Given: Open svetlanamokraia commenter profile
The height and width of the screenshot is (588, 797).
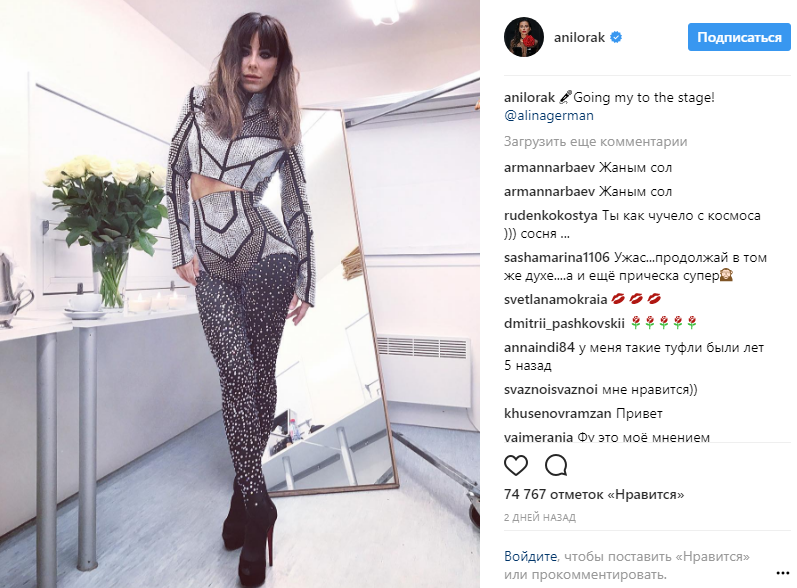Looking at the screenshot, I should tap(556, 299).
